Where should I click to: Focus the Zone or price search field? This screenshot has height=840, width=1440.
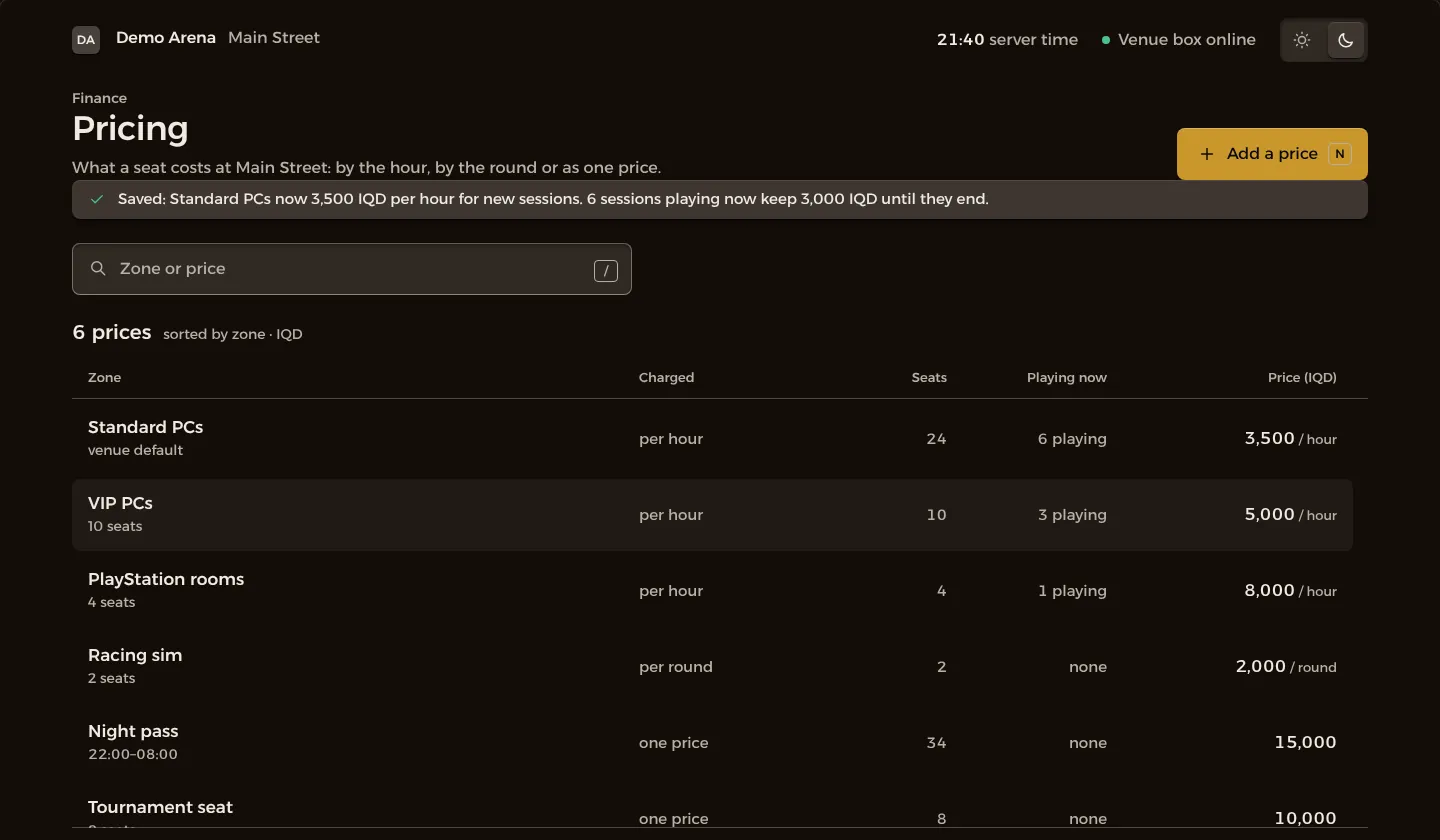click(x=352, y=269)
